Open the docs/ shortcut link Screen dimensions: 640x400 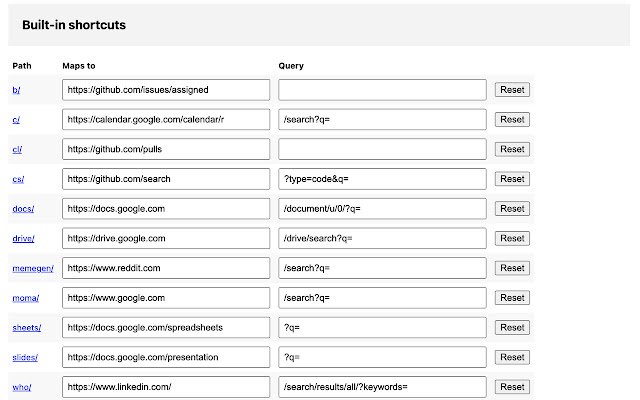(x=23, y=209)
